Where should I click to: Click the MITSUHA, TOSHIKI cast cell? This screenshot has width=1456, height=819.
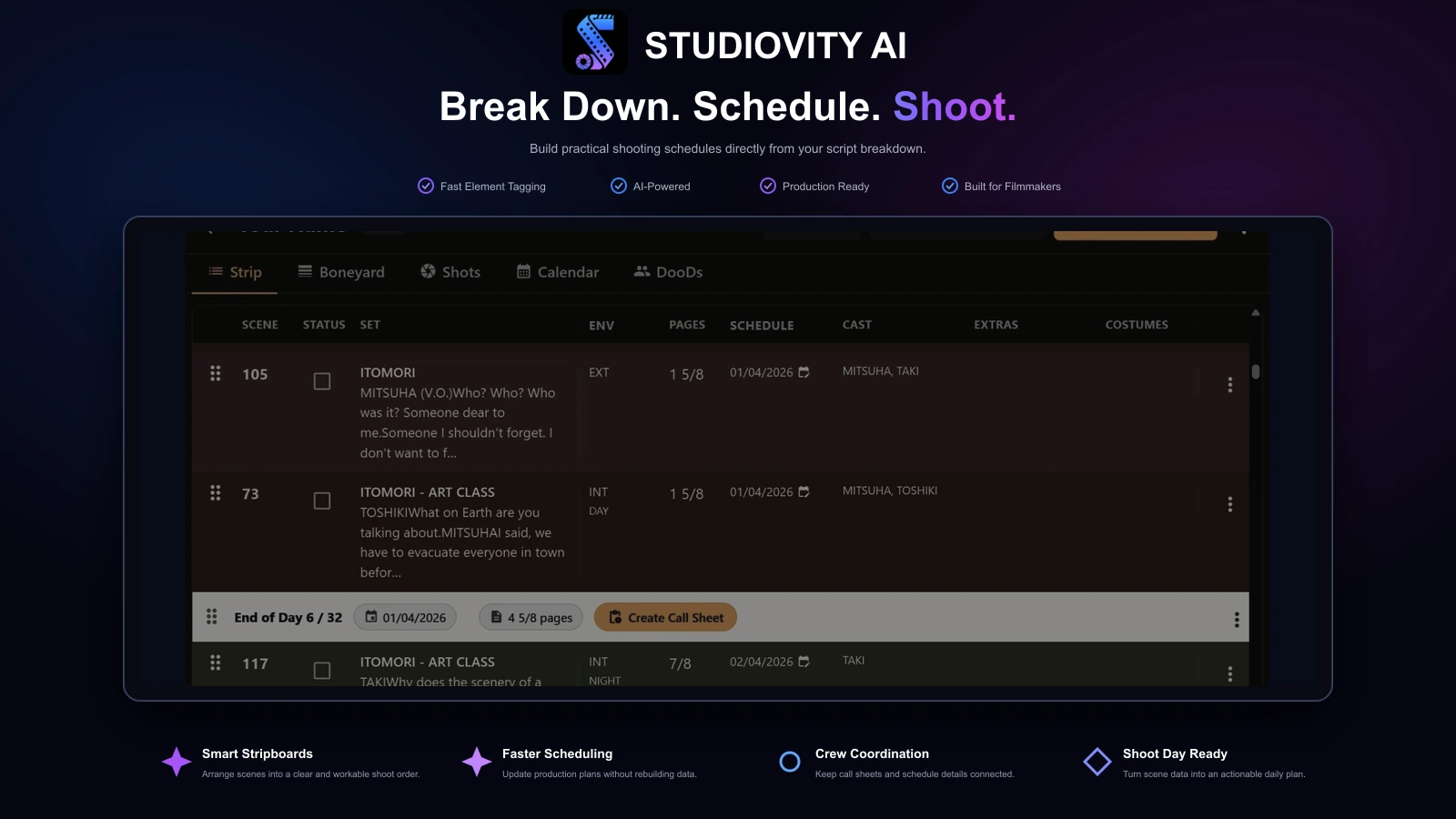click(890, 490)
